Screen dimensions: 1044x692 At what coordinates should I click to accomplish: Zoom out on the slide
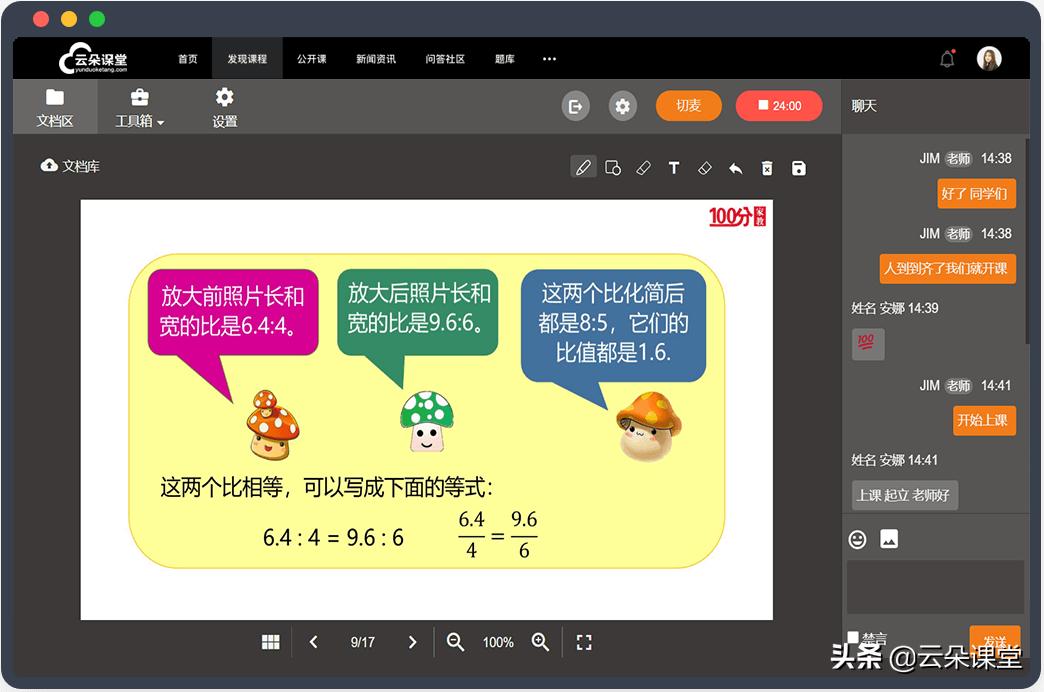[x=455, y=642]
